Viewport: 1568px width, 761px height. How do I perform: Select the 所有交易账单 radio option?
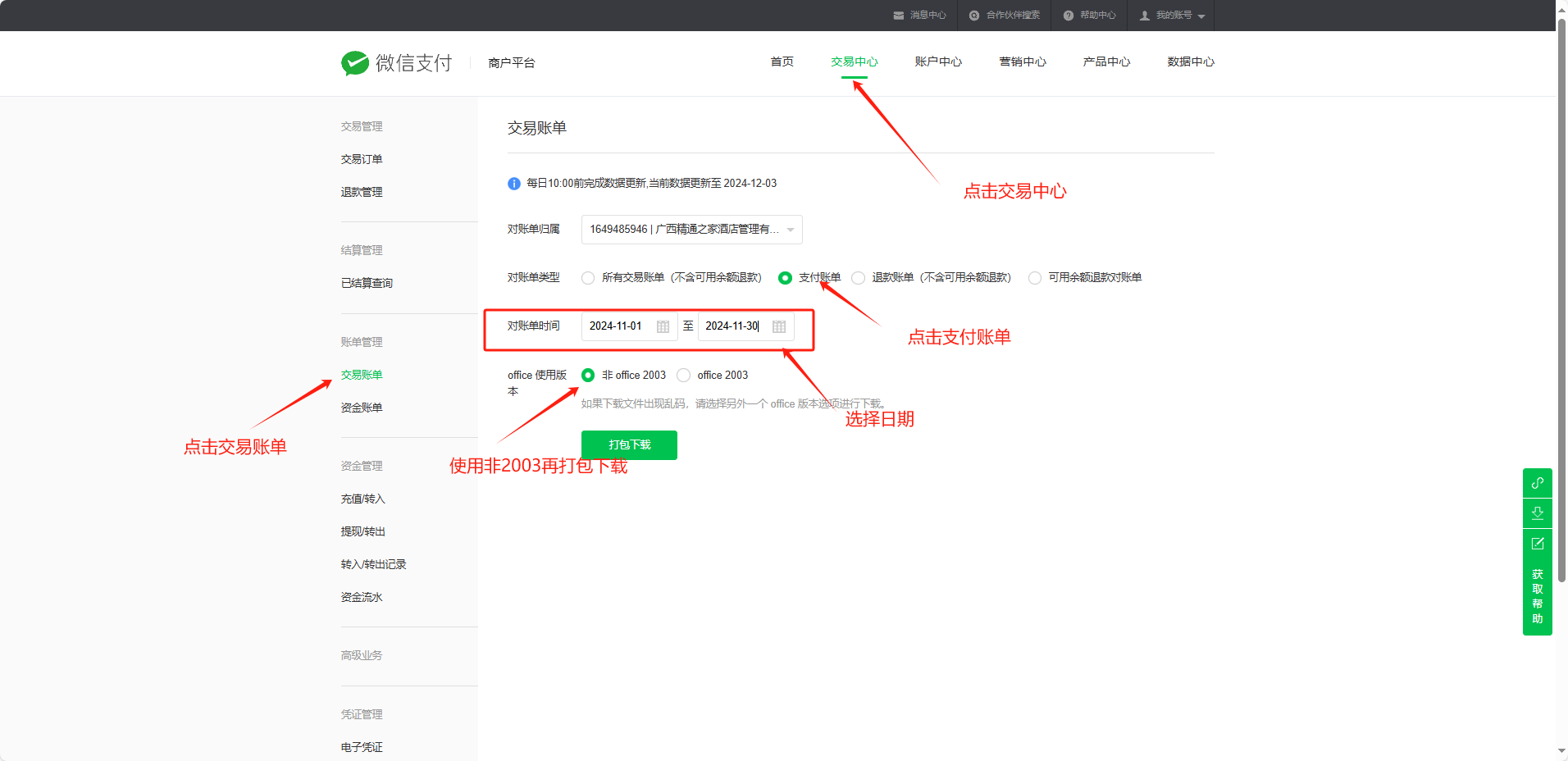588,278
